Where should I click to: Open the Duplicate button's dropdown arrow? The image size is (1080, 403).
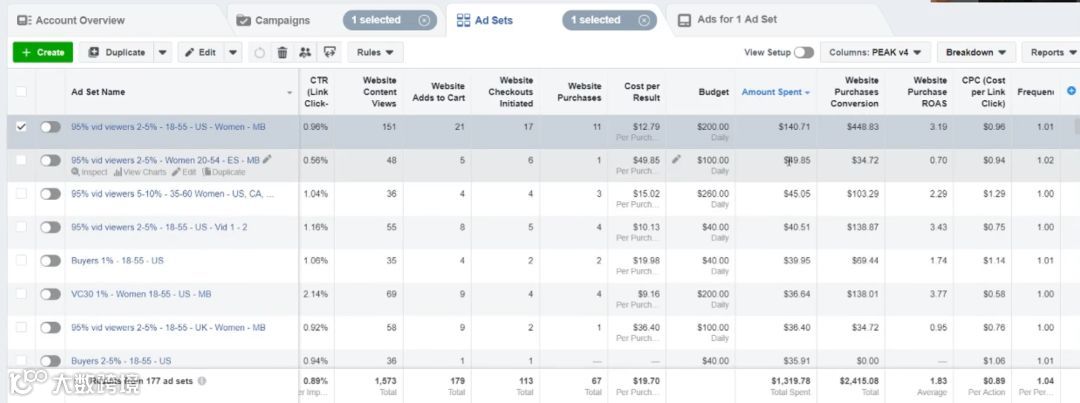(x=163, y=52)
